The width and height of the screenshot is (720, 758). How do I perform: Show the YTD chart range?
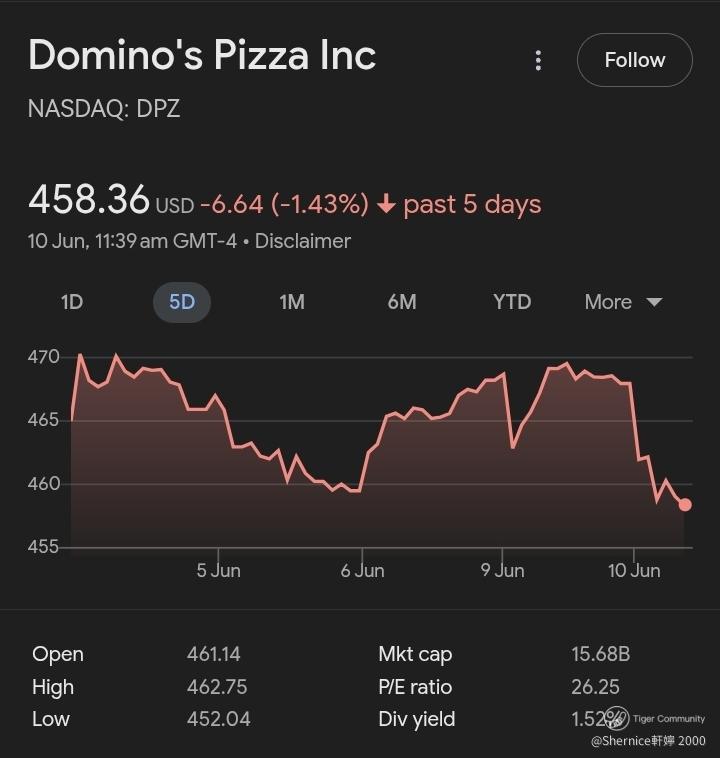[x=512, y=302]
